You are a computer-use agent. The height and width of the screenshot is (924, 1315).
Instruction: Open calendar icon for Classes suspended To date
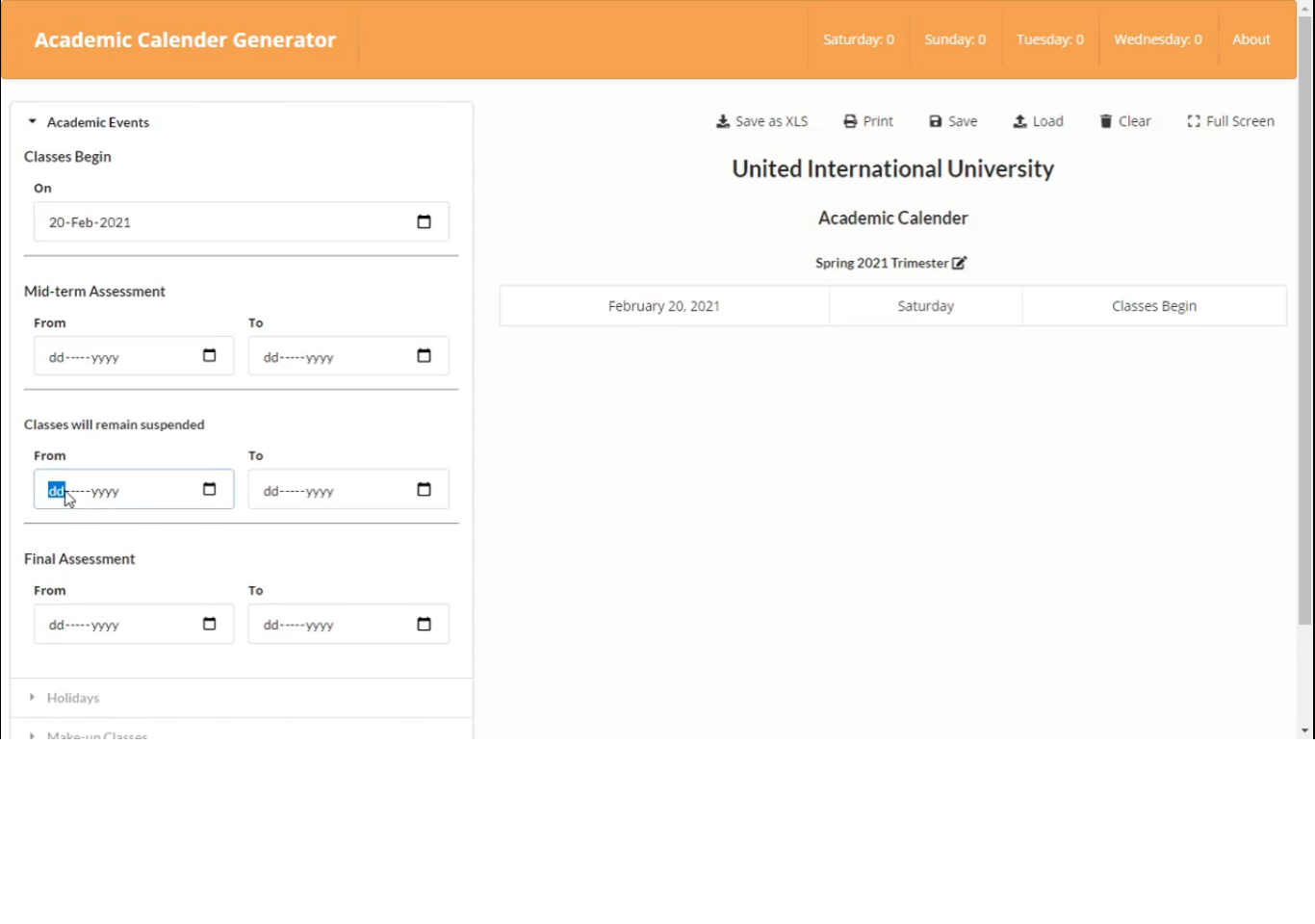pyautogui.click(x=424, y=490)
